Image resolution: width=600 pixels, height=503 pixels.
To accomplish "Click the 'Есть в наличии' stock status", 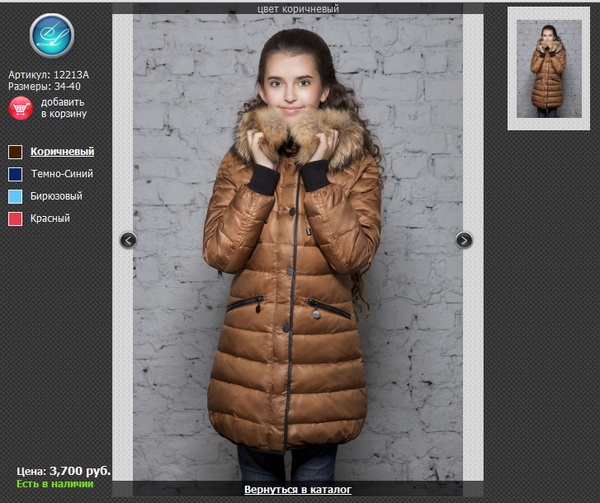I will pyautogui.click(x=54, y=484).
